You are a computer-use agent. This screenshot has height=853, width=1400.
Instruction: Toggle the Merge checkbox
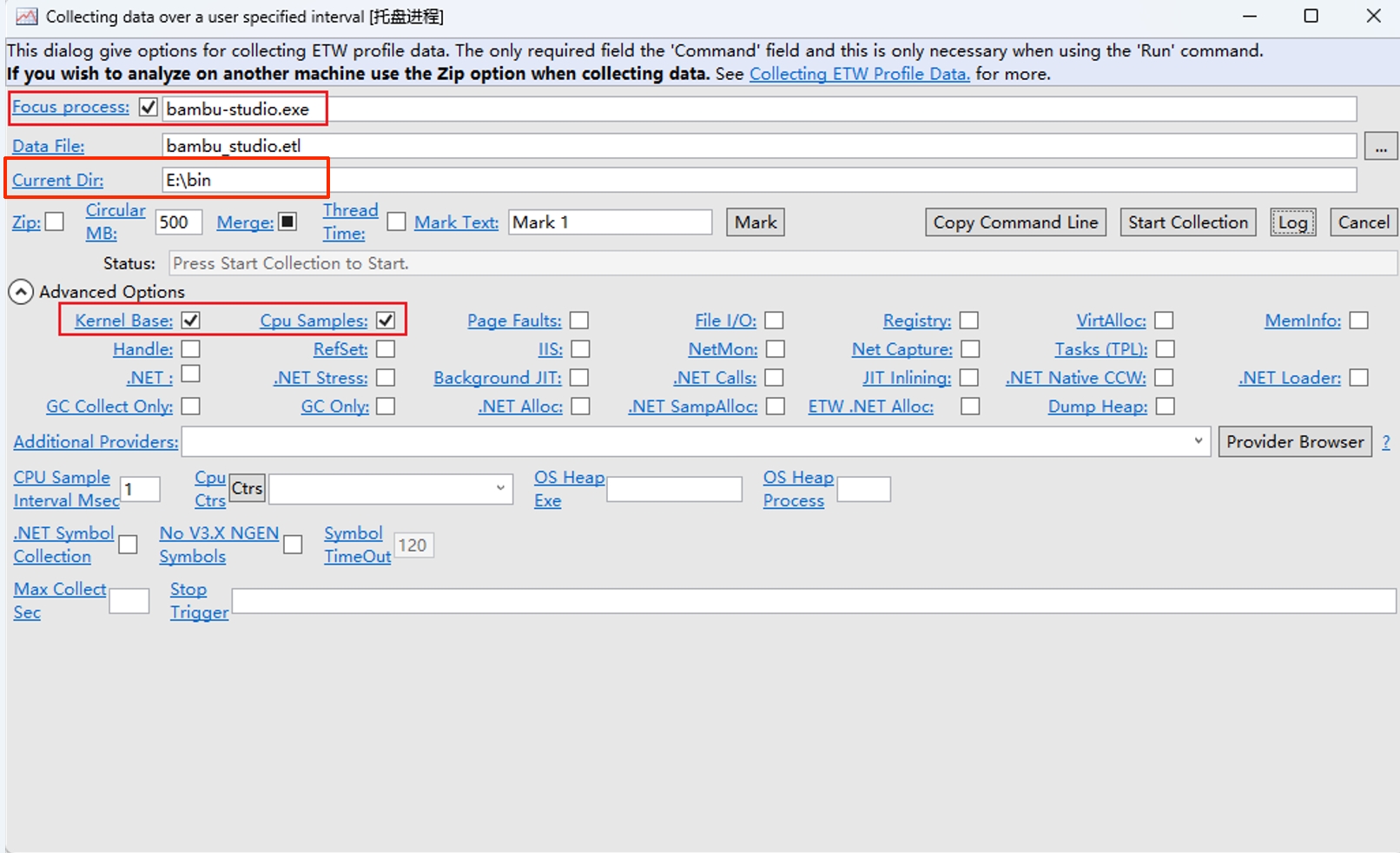[287, 222]
